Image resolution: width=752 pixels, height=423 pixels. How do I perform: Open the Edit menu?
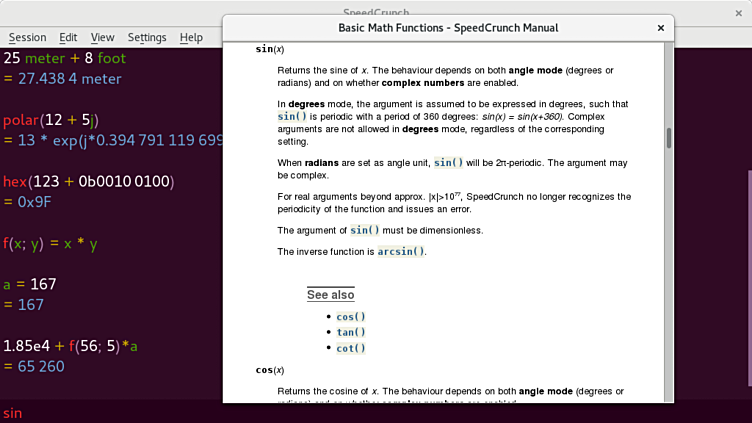click(68, 37)
